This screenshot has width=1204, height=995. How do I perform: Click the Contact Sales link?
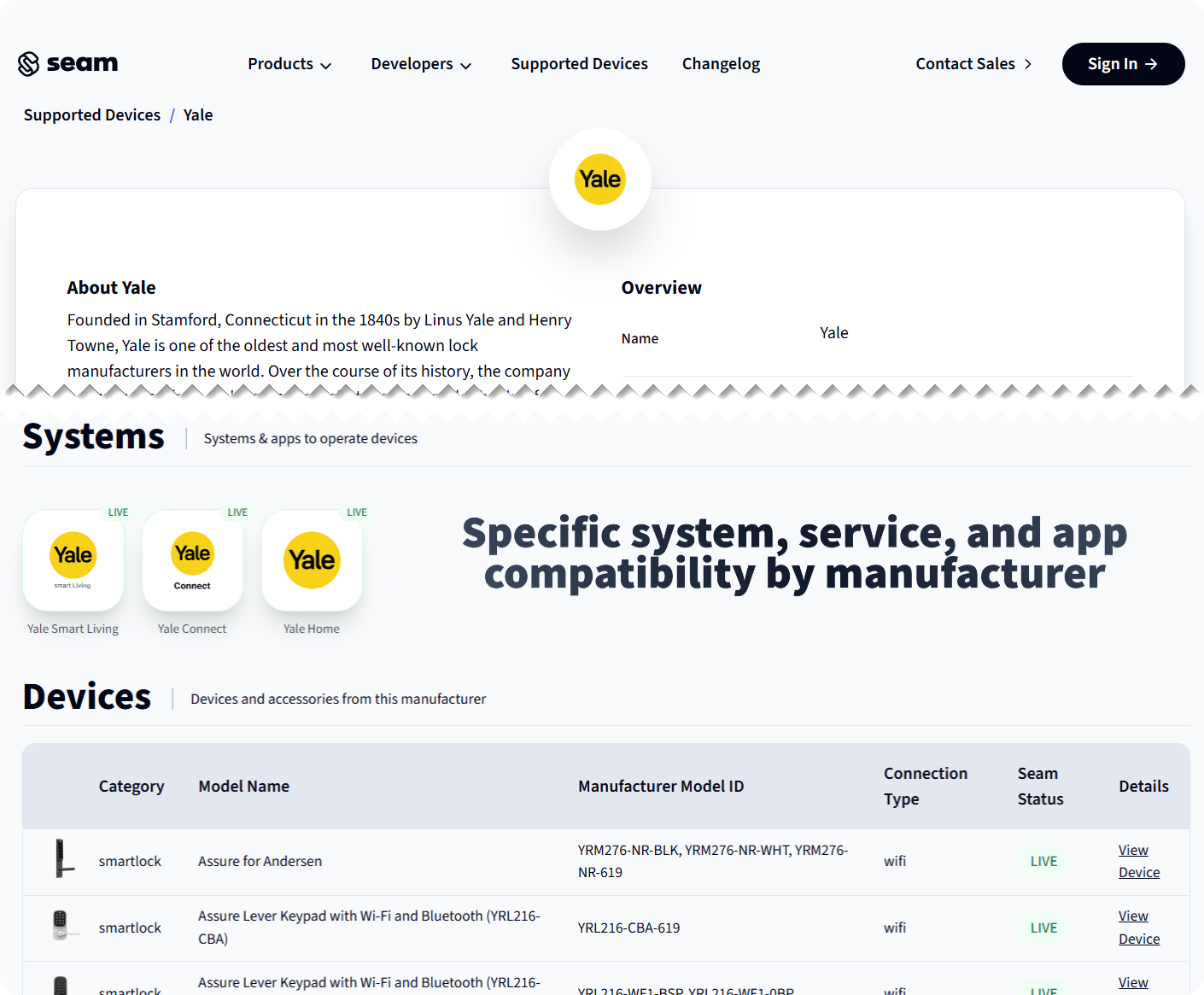point(973,64)
